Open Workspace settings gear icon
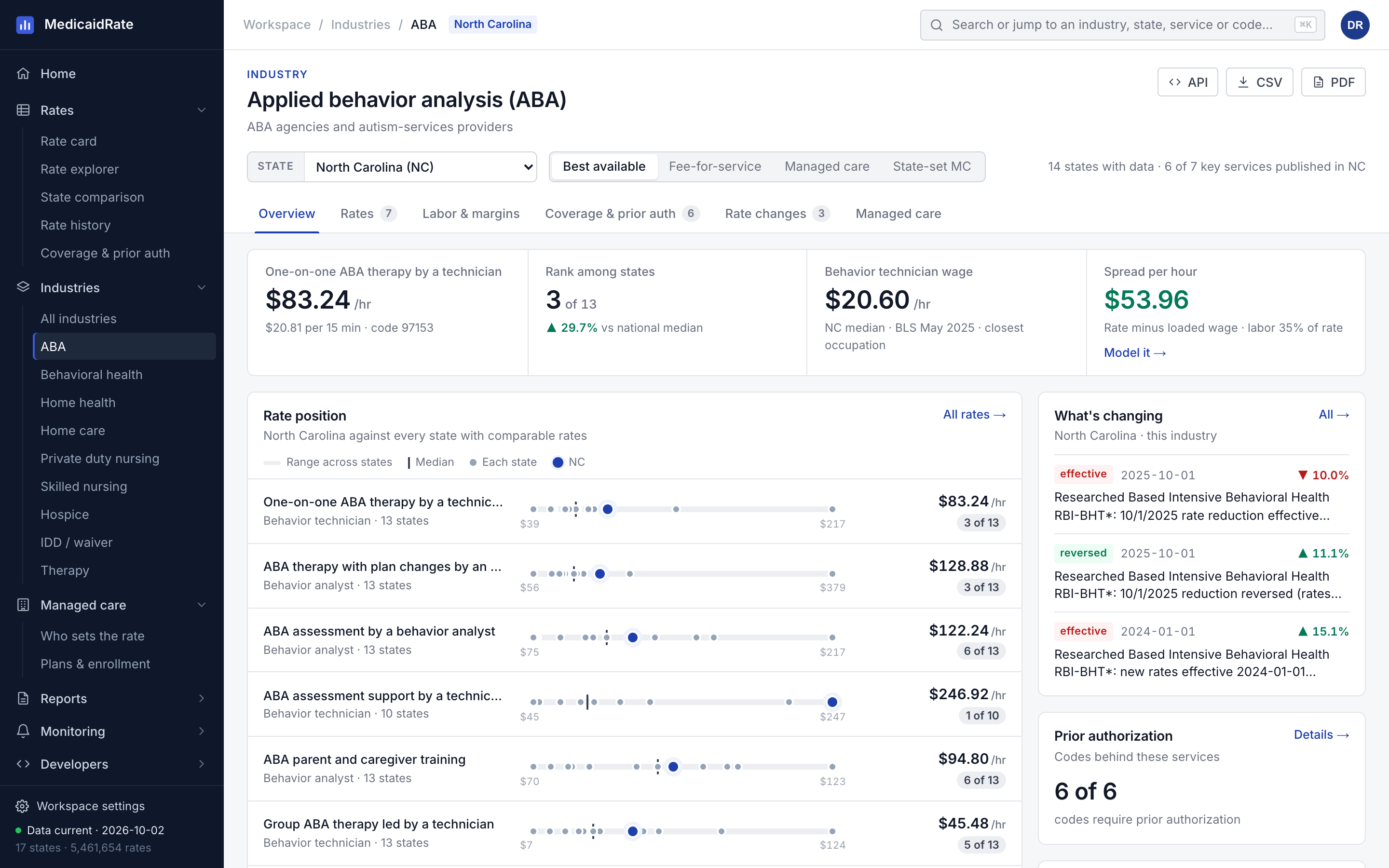 [22, 806]
